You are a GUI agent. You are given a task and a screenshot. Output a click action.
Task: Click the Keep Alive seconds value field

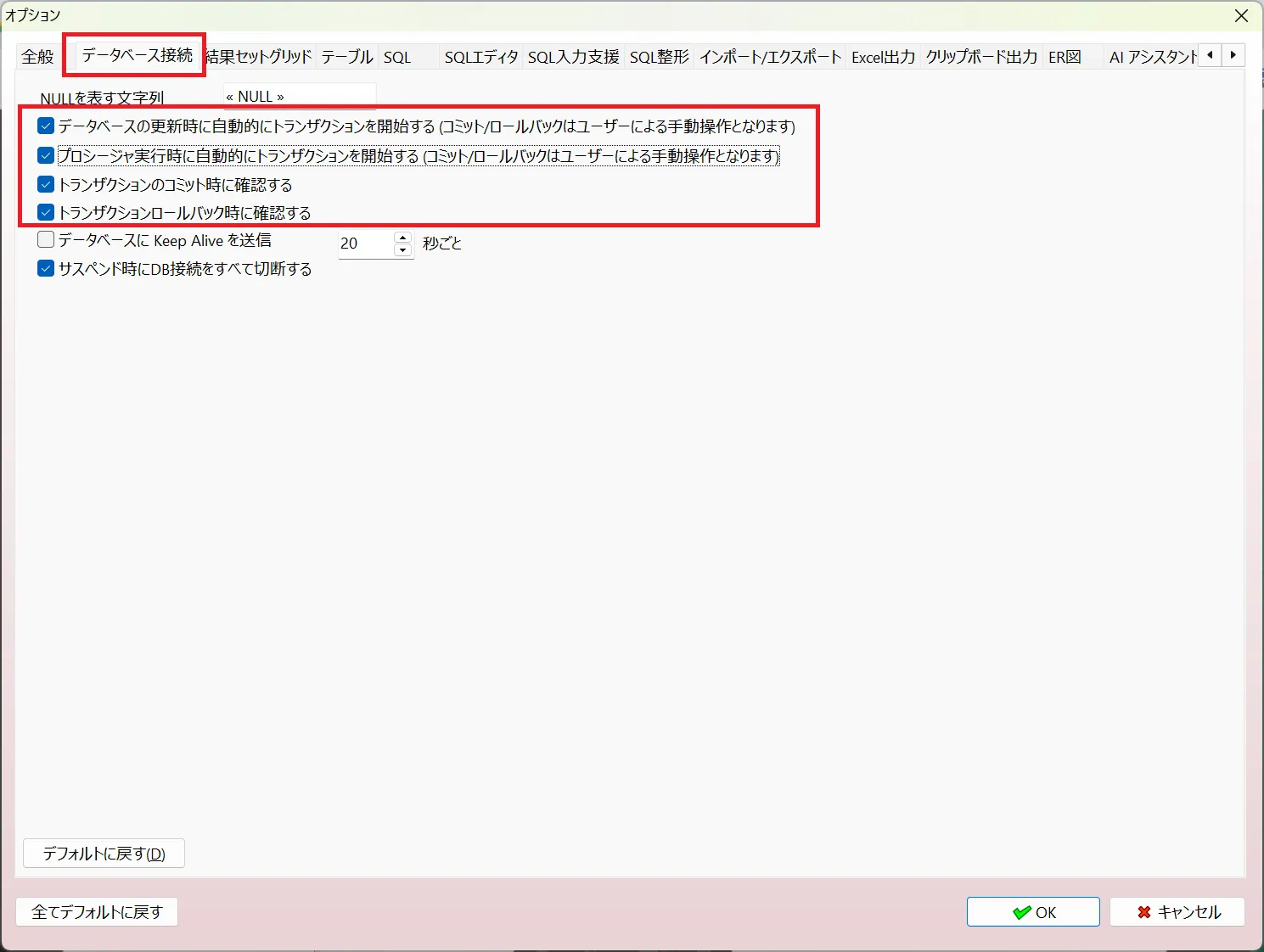pyautogui.click(x=366, y=244)
